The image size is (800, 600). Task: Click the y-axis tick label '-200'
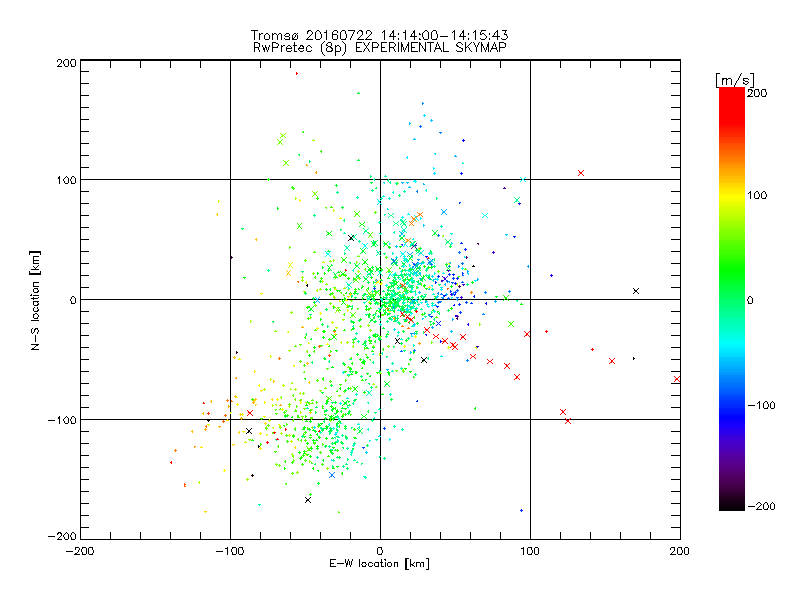click(x=62, y=536)
